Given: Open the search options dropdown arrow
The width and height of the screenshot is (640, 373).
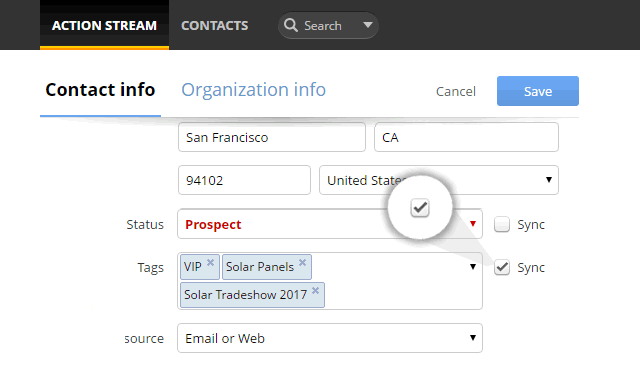Looking at the screenshot, I should pos(368,25).
